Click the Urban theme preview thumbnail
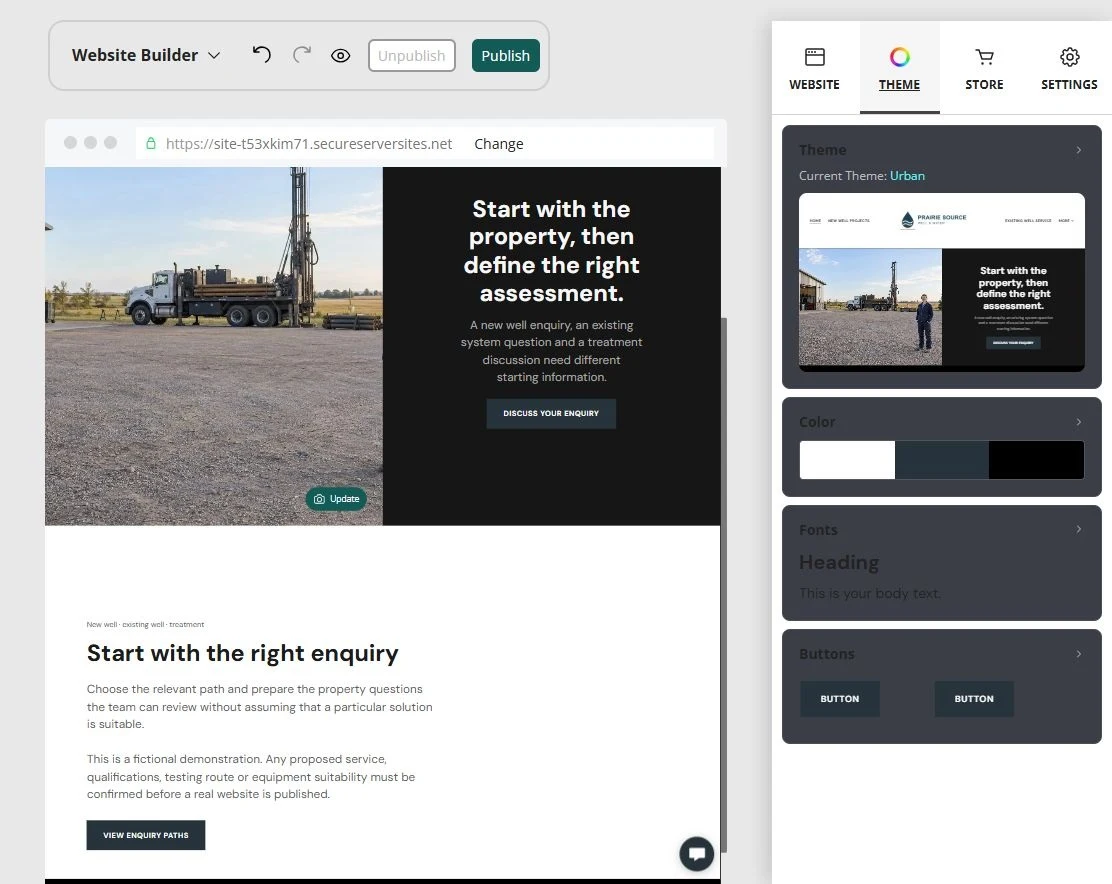Image resolution: width=1112 pixels, height=884 pixels. (x=942, y=282)
